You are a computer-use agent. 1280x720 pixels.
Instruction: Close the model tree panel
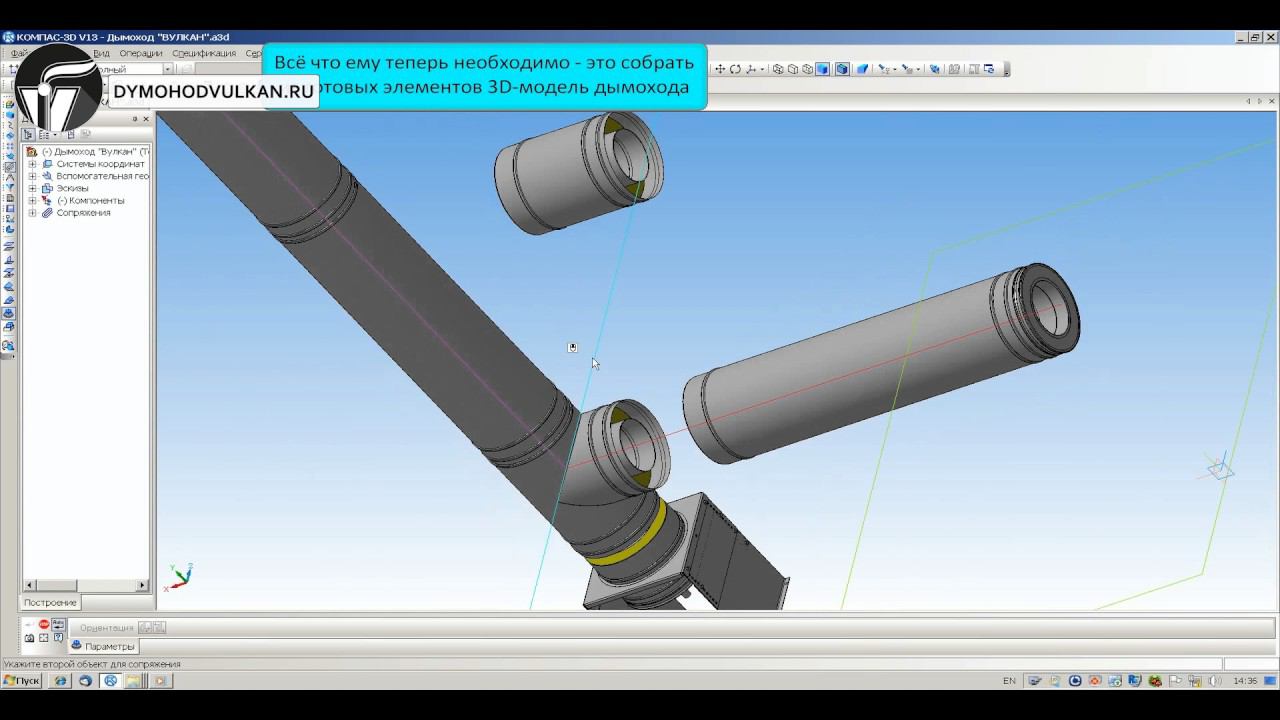click(146, 119)
